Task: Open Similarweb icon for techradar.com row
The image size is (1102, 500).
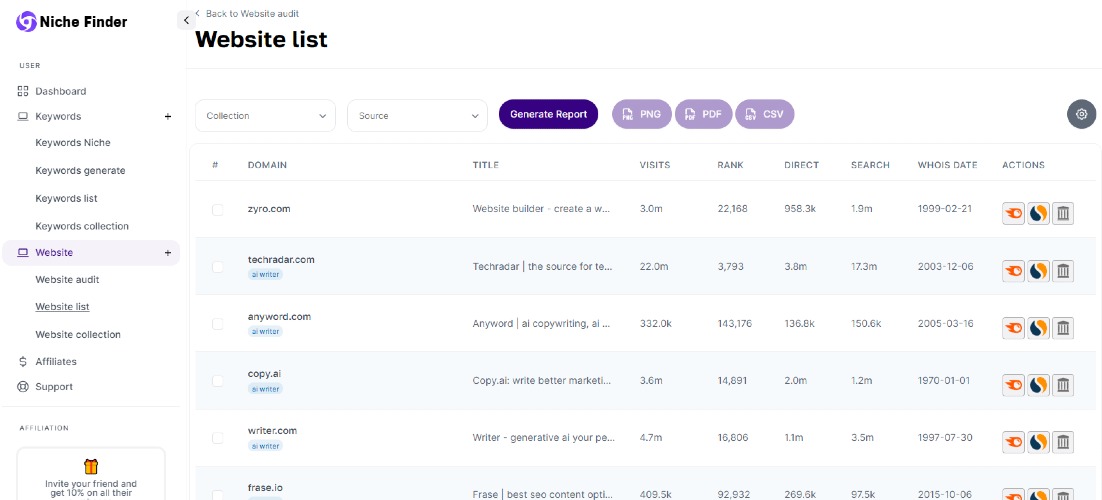Action: tap(1038, 270)
